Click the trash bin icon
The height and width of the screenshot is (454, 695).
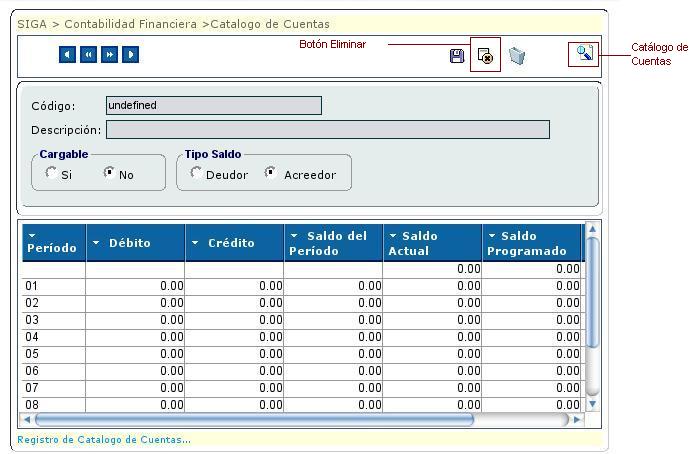pos(516,56)
